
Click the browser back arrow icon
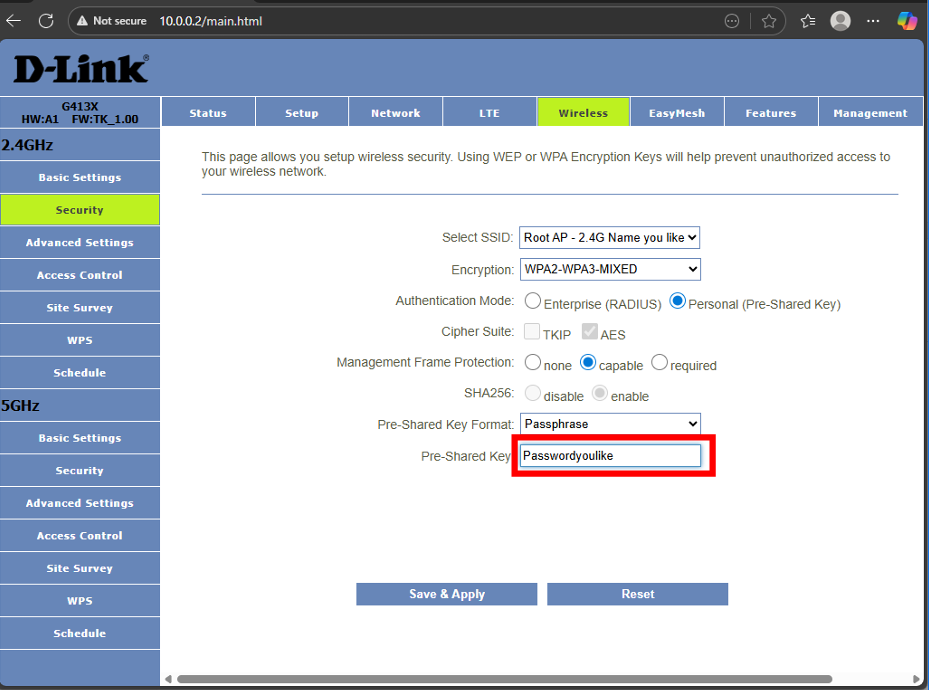click(15, 20)
